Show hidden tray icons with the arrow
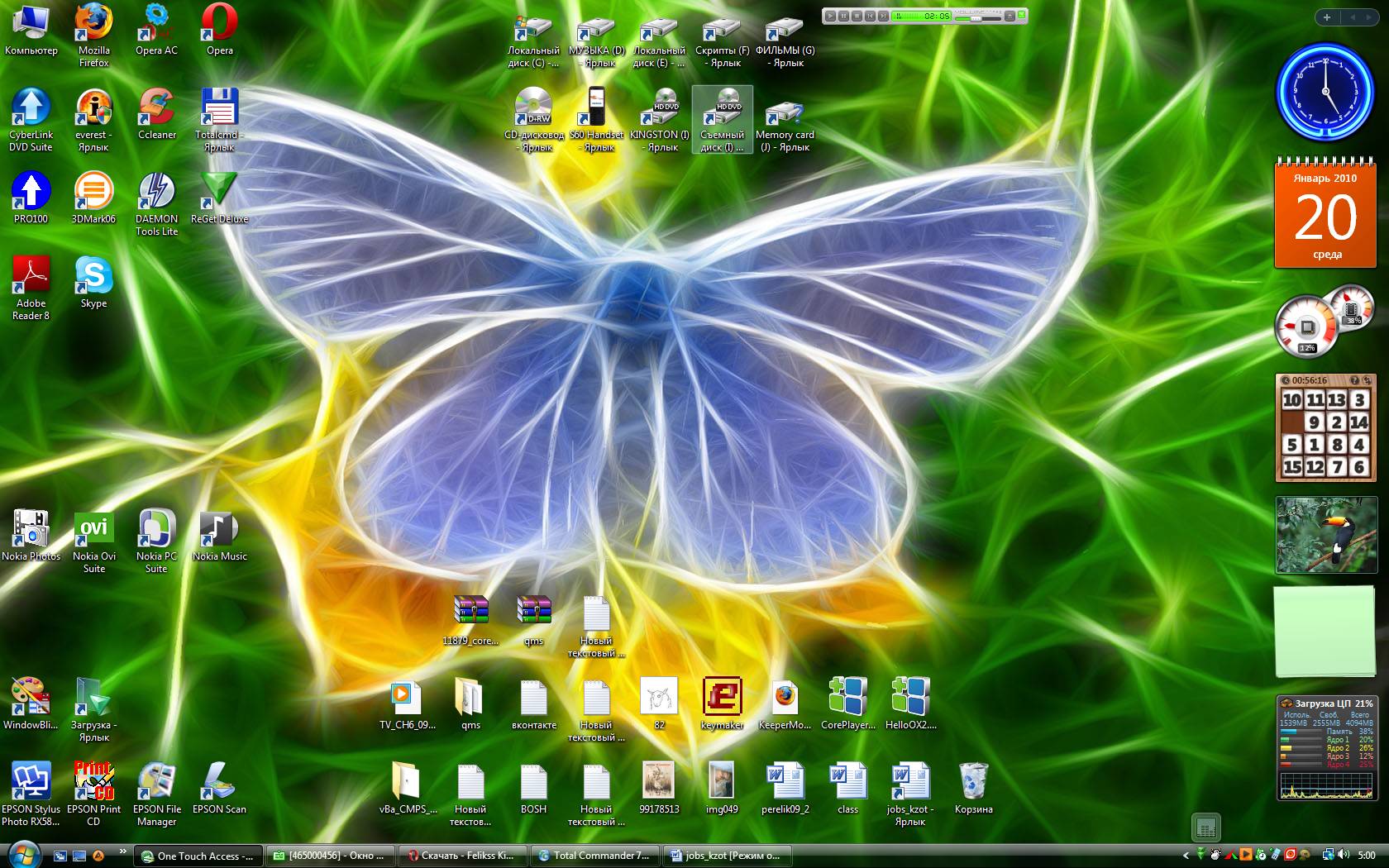Image resolution: width=1389 pixels, height=868 pixels. click(1186, 856)
